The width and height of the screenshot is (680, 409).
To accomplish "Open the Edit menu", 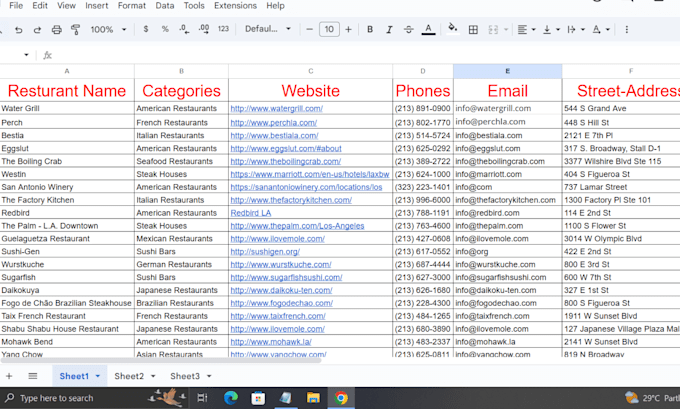I will click(40, 6).
